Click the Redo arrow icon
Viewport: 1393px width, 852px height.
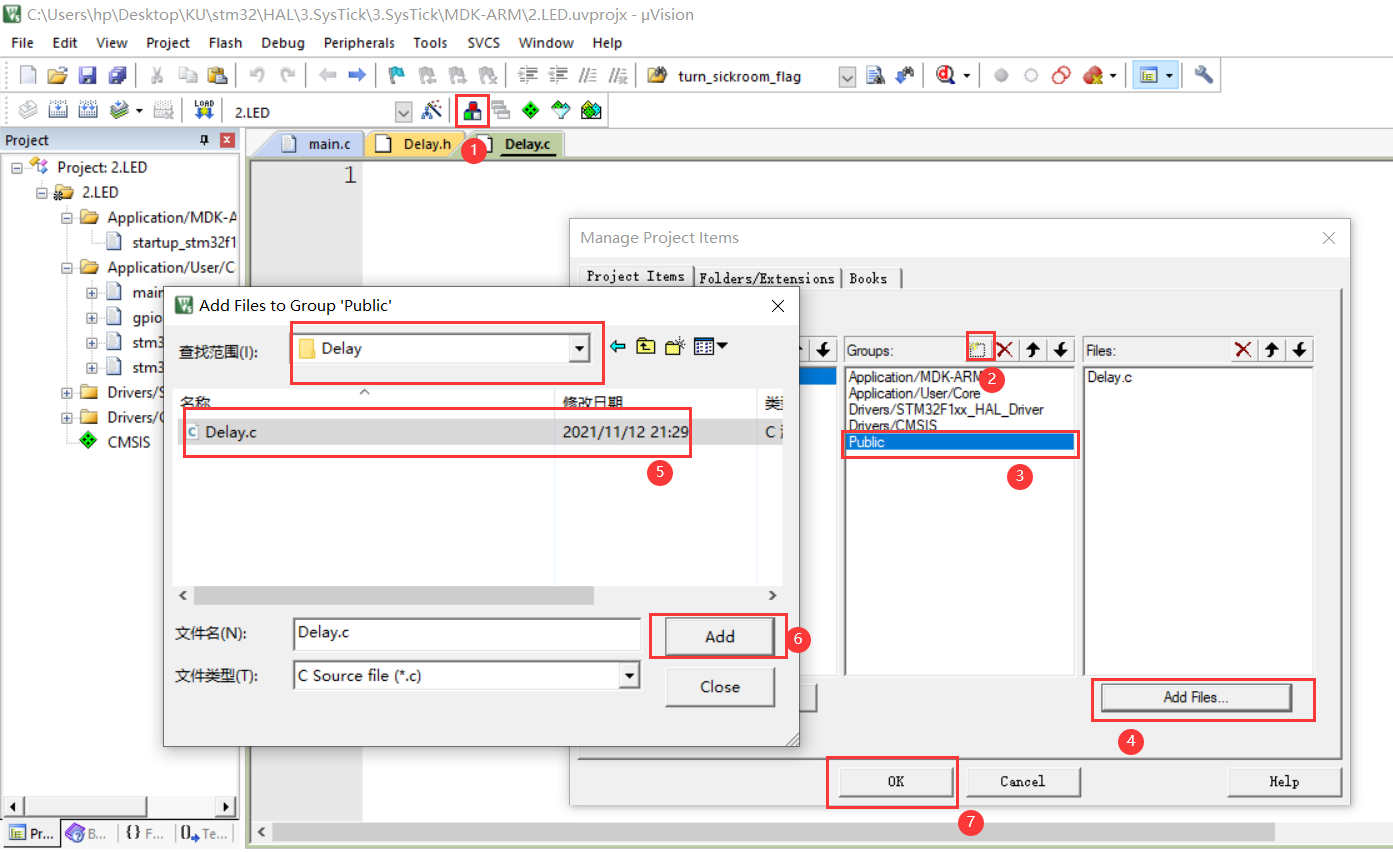point(287,75)
